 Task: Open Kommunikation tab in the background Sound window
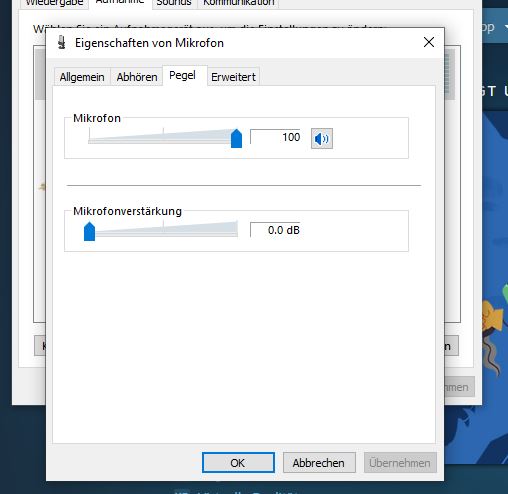(x=238, y=3)
